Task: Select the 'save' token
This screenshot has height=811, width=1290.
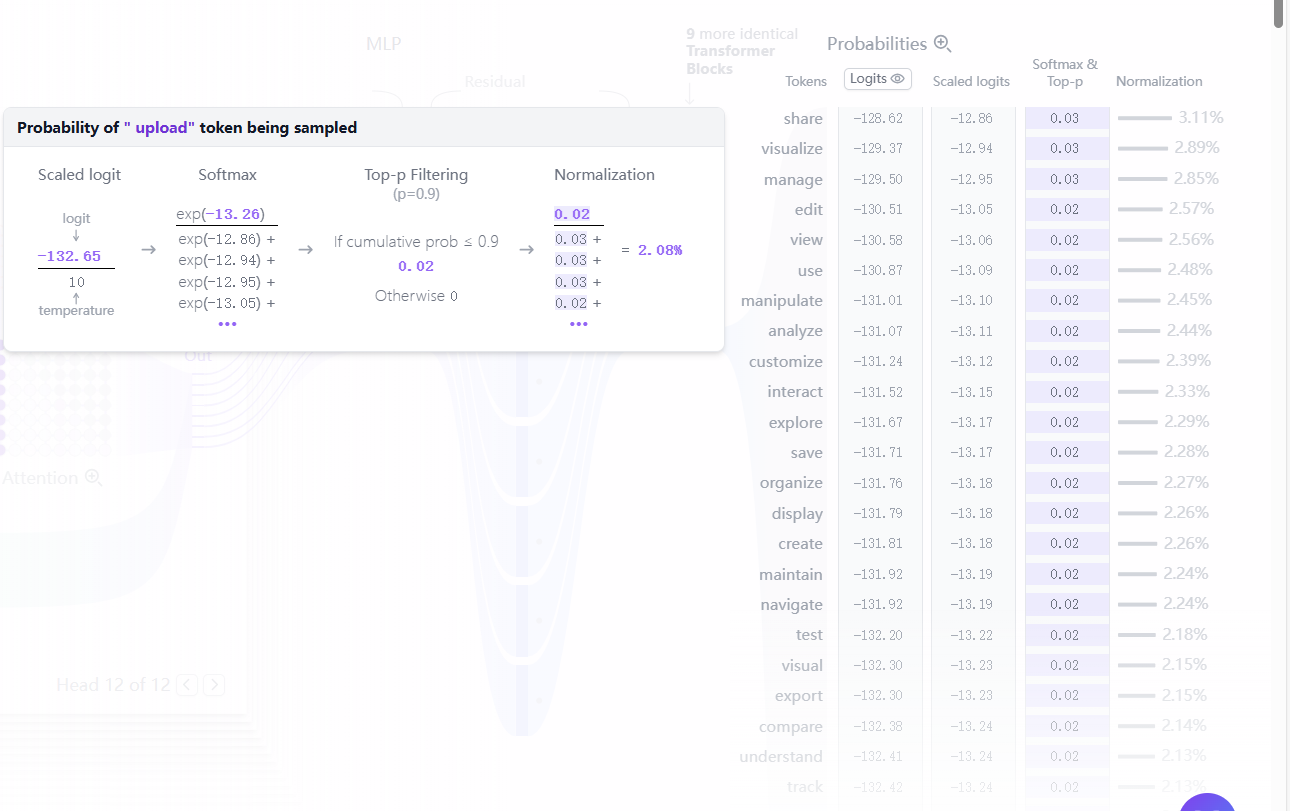Action: click(x=806, y=452)
